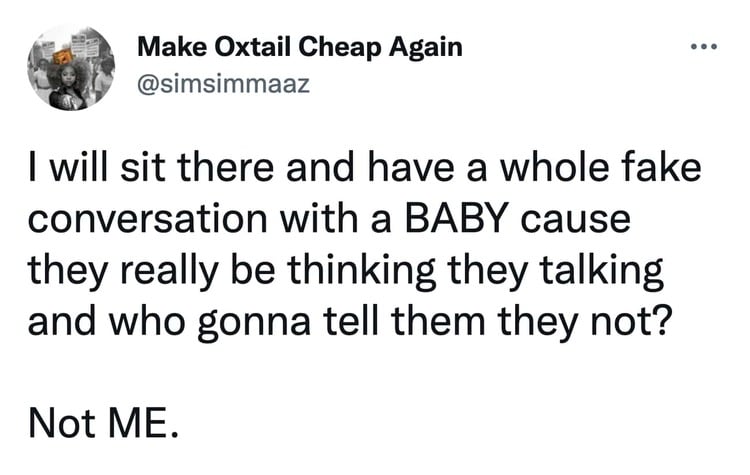The width and height of the screenshot is (750, 475).
Task: Click the word "gonna" in the tweet
Action: click(x=235, y=318)
